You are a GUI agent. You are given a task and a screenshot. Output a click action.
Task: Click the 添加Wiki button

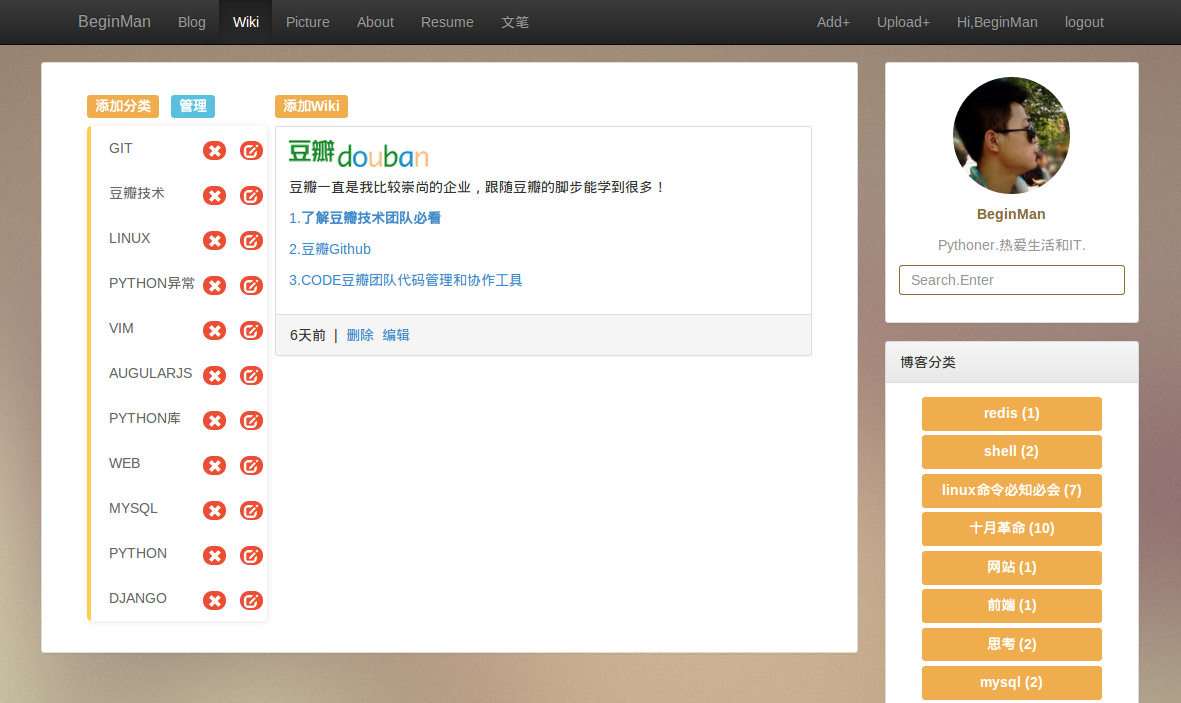311,106
